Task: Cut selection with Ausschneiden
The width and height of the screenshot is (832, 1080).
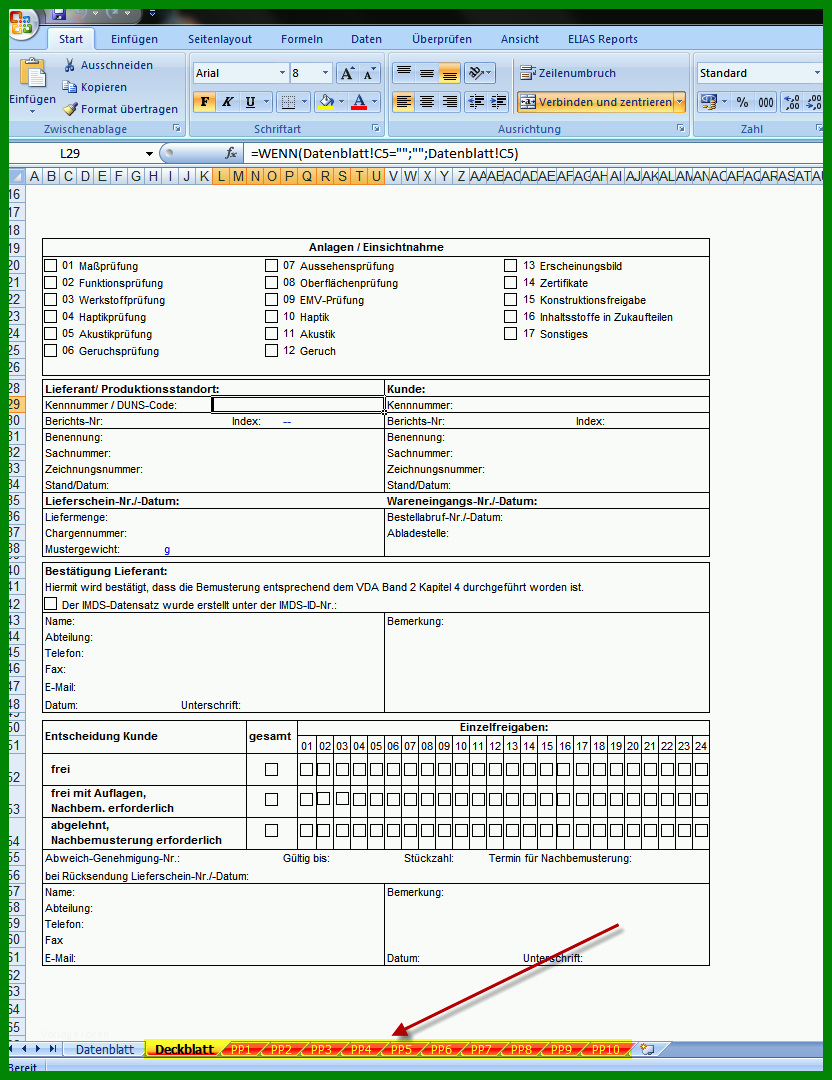Action: 108,65
